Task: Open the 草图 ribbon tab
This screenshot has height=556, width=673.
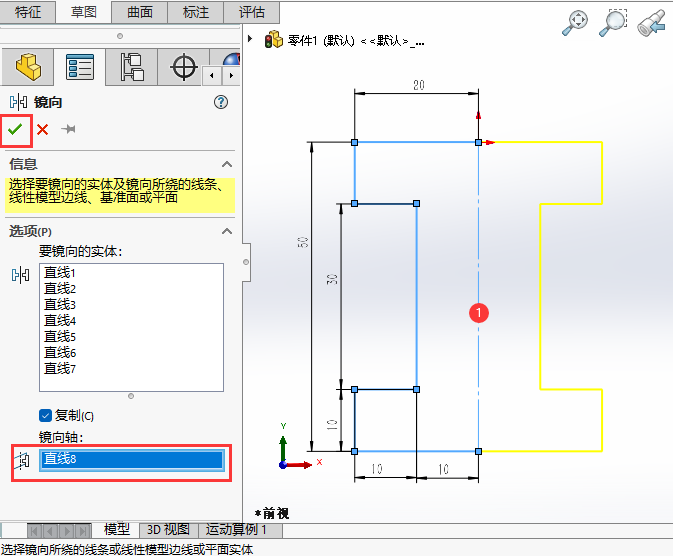Action: (x=83, y=12)
